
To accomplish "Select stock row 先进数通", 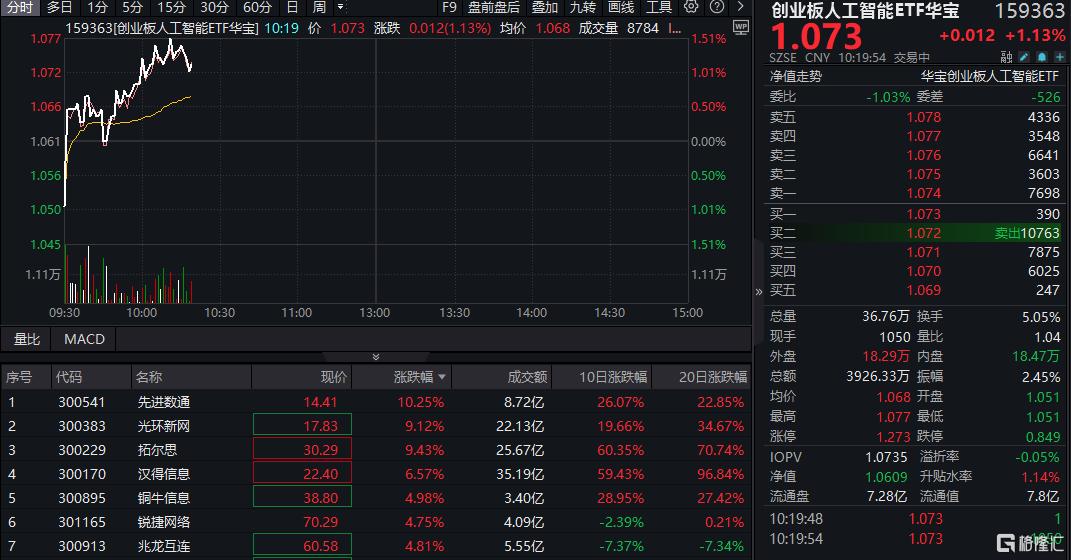I will (x=376, y=402).
